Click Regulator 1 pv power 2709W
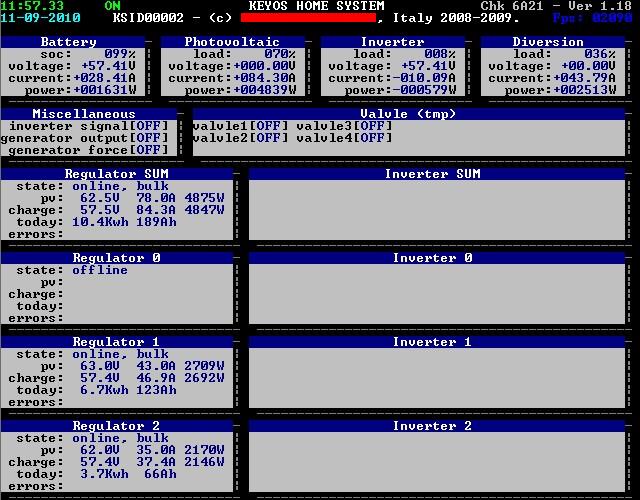 pos(204,366)
